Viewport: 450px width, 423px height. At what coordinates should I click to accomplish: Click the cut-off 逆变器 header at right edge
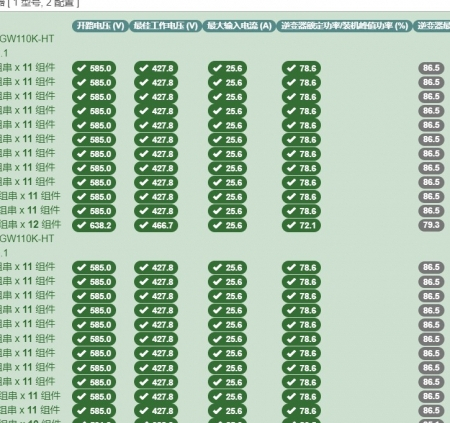432,26
